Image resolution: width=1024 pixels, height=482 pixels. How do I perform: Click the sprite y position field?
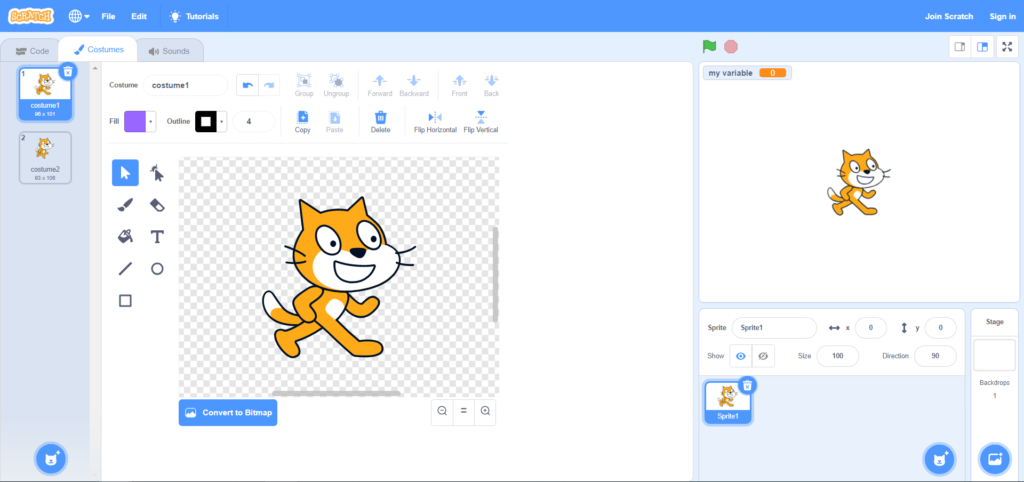[x=940, y=328]
